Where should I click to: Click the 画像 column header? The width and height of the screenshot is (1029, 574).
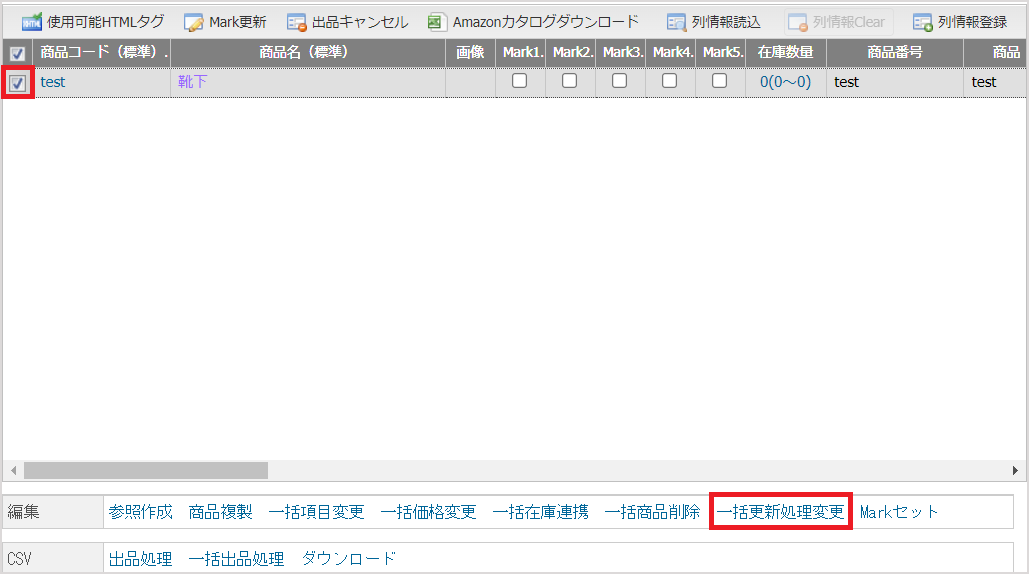tap(471, 52)
